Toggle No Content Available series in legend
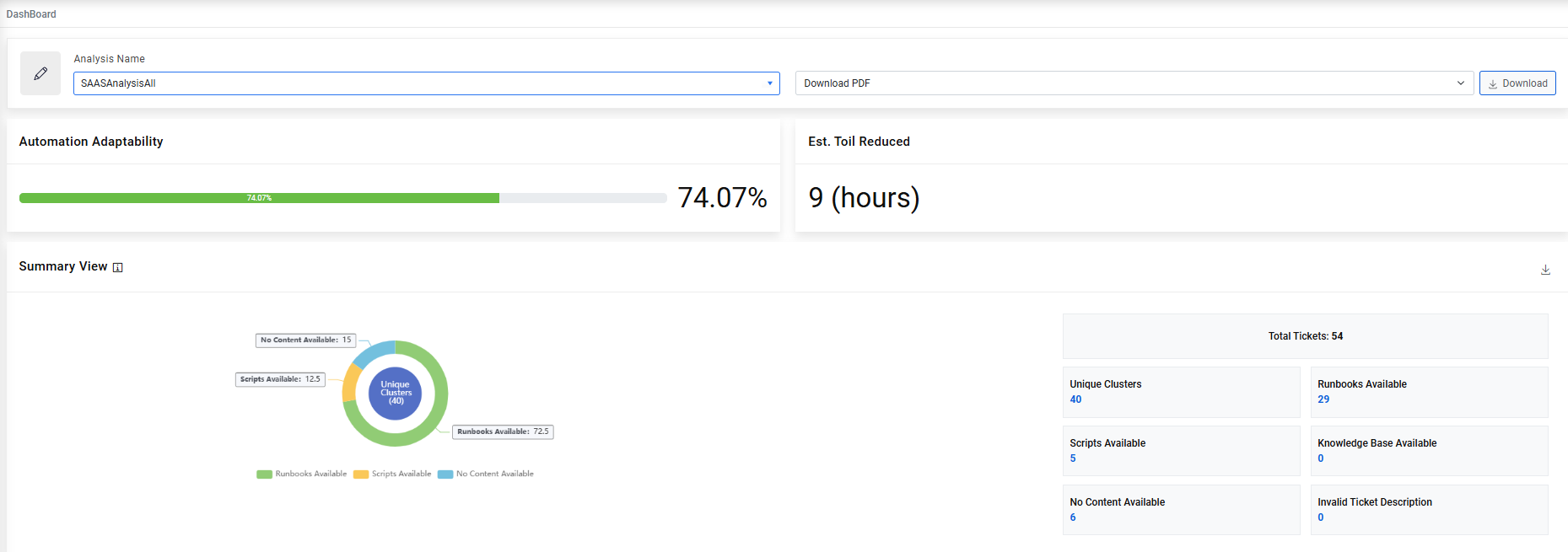Image resolution: width=1568 pixels, height=552 pixels. click(486, 474)
